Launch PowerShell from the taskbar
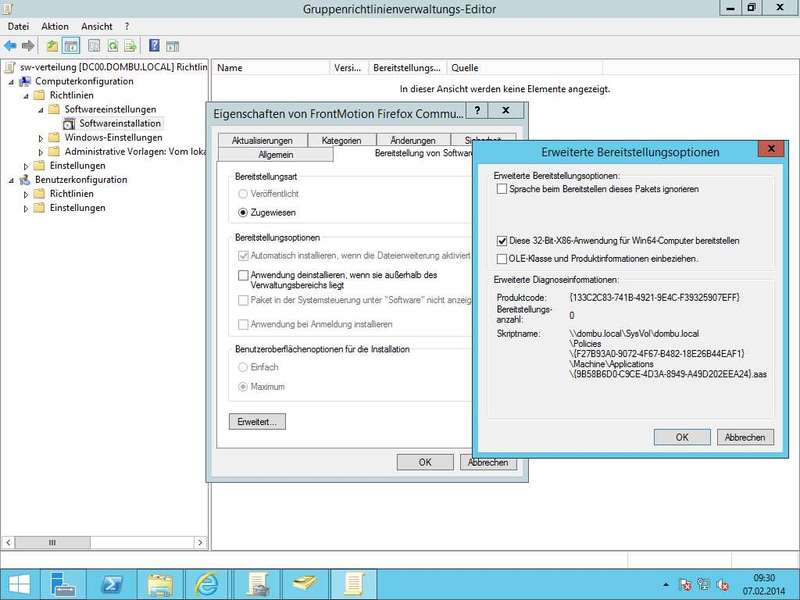 (x=112, y=583)
